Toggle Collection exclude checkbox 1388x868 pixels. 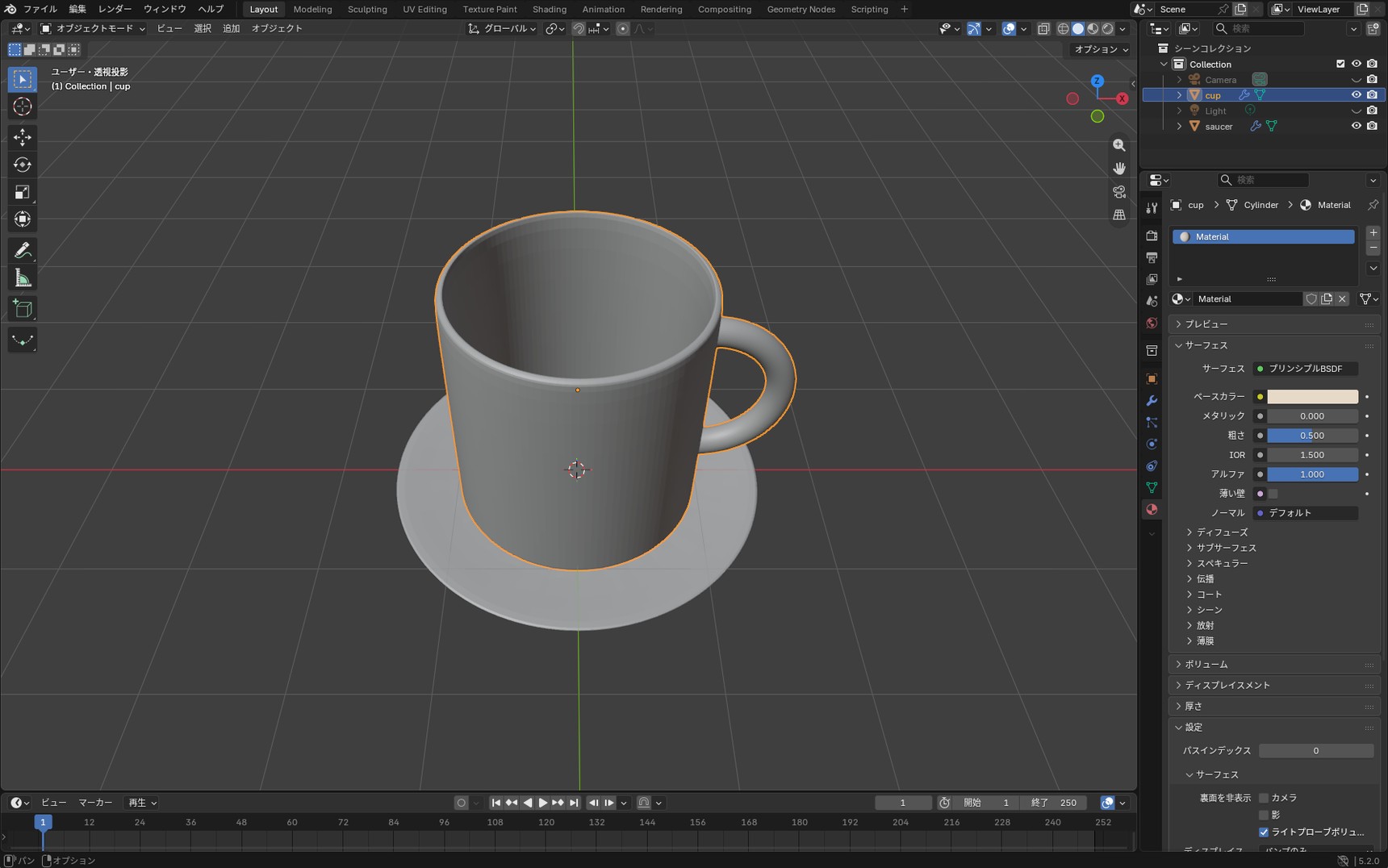1340,64
